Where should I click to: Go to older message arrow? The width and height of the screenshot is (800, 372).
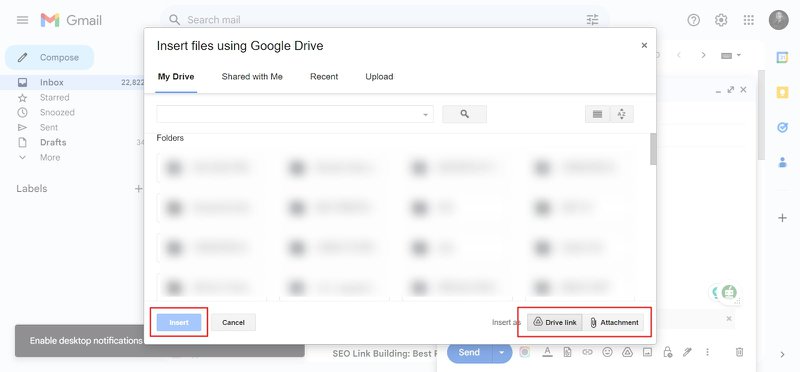point(703,55)
